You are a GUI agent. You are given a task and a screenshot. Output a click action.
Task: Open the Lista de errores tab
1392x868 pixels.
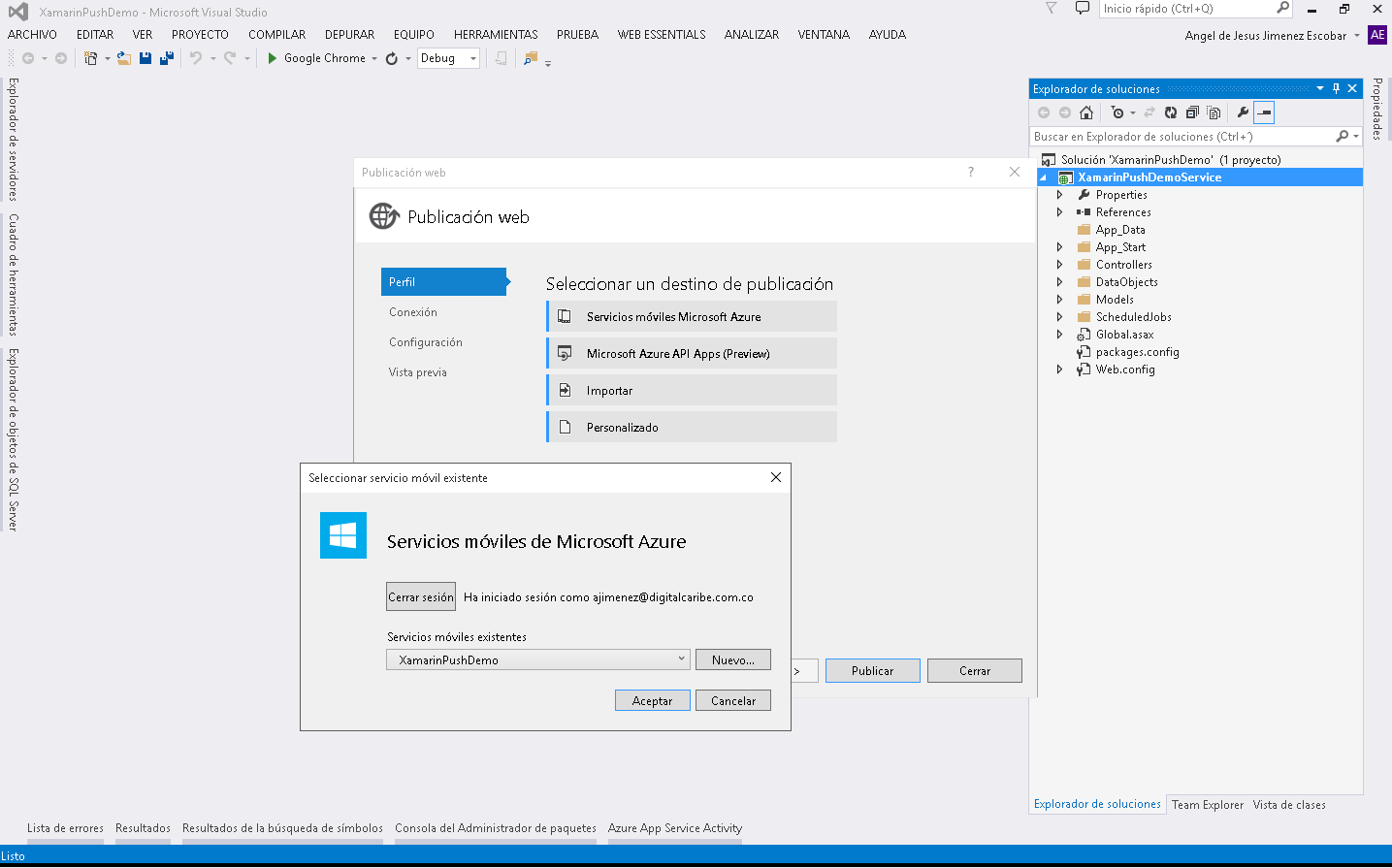coord(65,828)
